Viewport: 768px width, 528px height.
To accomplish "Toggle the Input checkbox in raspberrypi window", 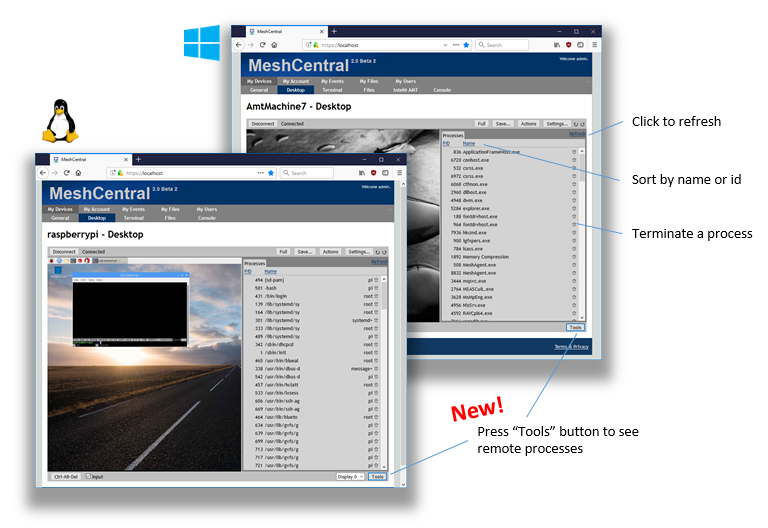I will pos(89,476).
